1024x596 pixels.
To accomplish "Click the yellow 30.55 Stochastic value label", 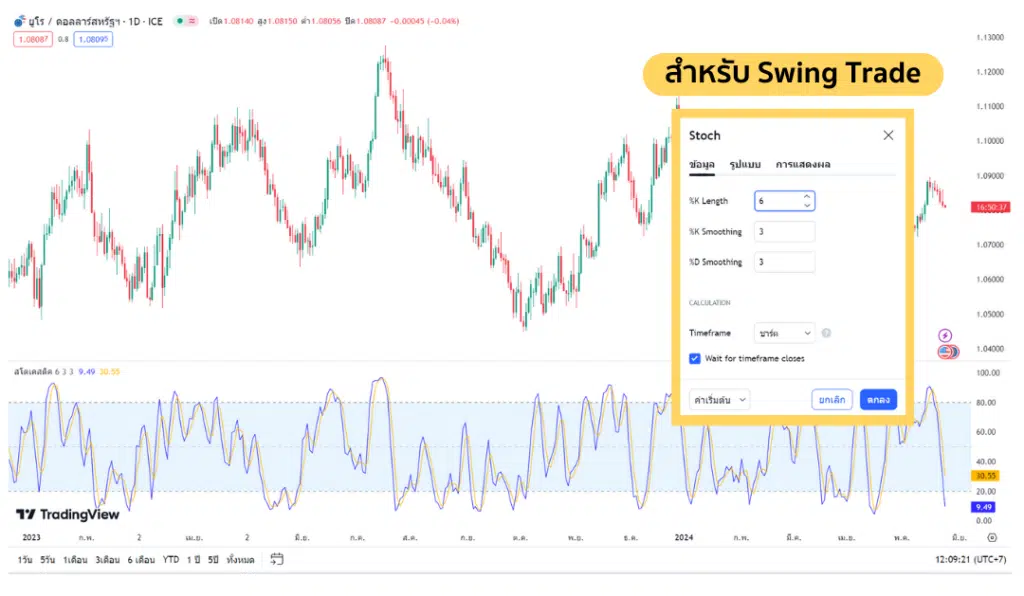I will pyautogui.click(x=985, y=476).
